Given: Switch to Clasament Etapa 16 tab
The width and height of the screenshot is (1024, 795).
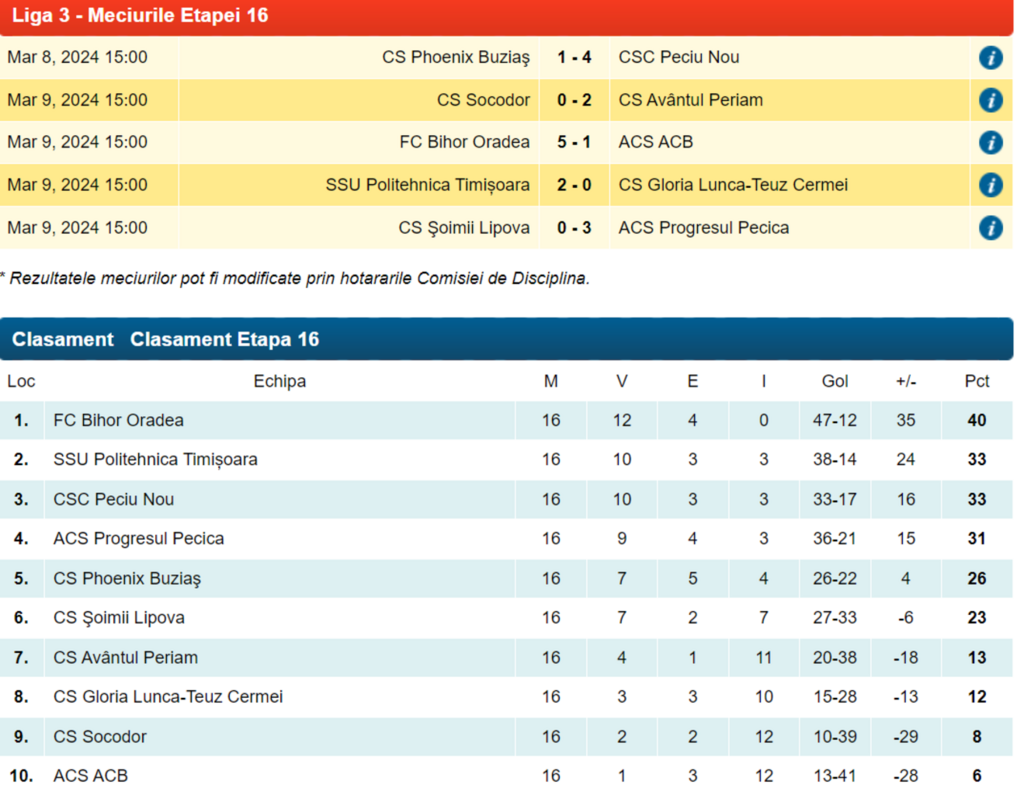Looking at the screenshot, I should (224, 339).
